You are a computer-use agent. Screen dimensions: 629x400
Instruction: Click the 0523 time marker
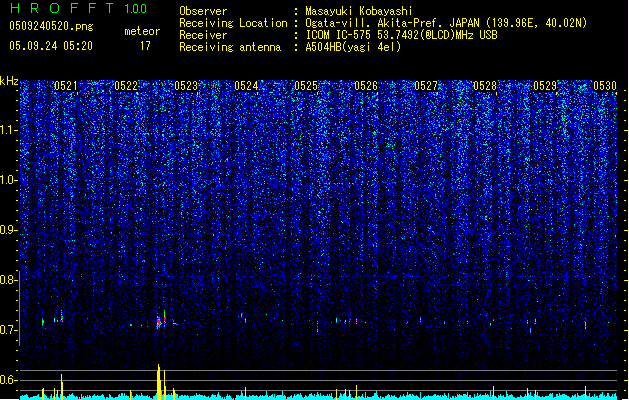click(186, 86)
